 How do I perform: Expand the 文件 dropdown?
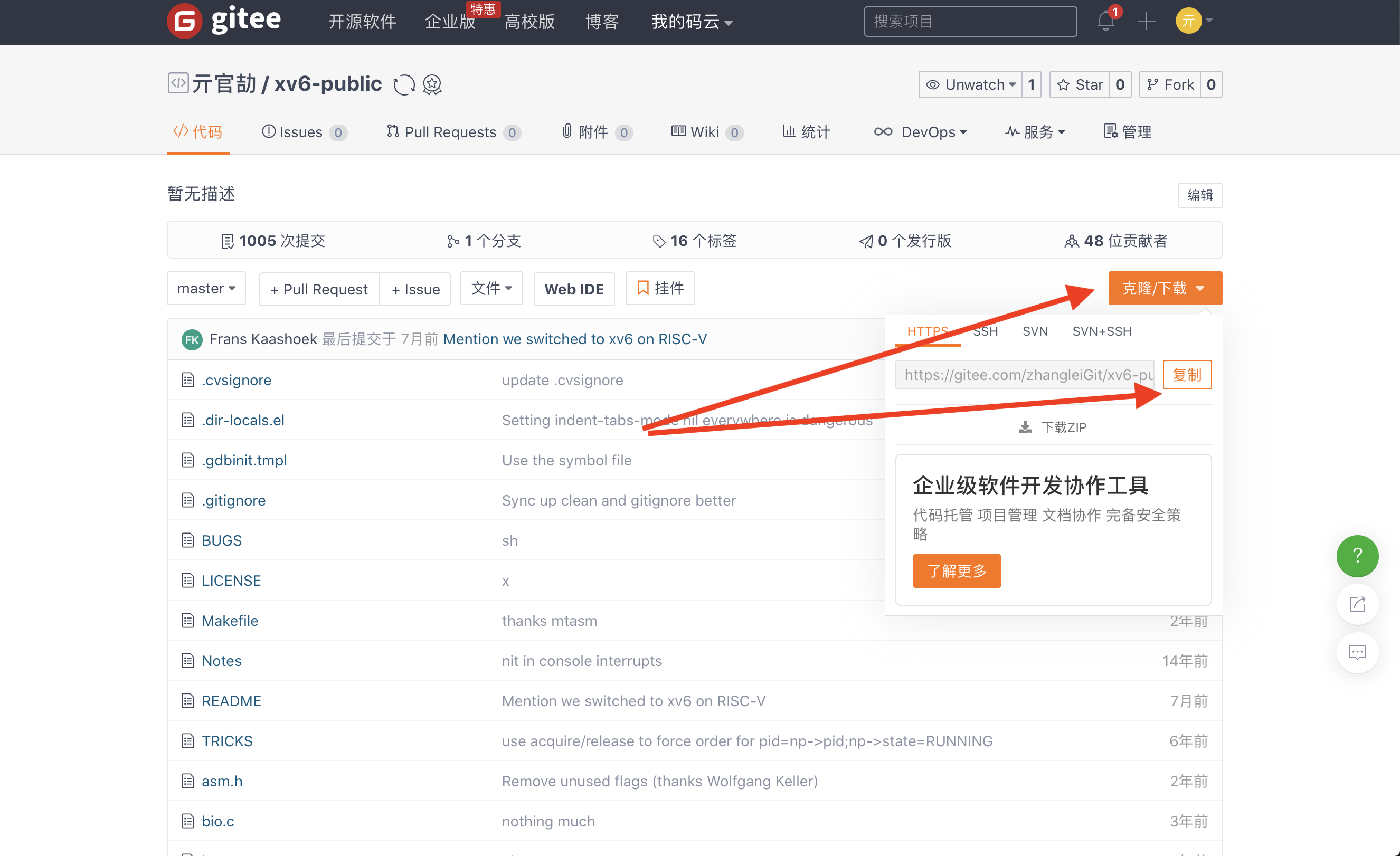tap(491, 289)
